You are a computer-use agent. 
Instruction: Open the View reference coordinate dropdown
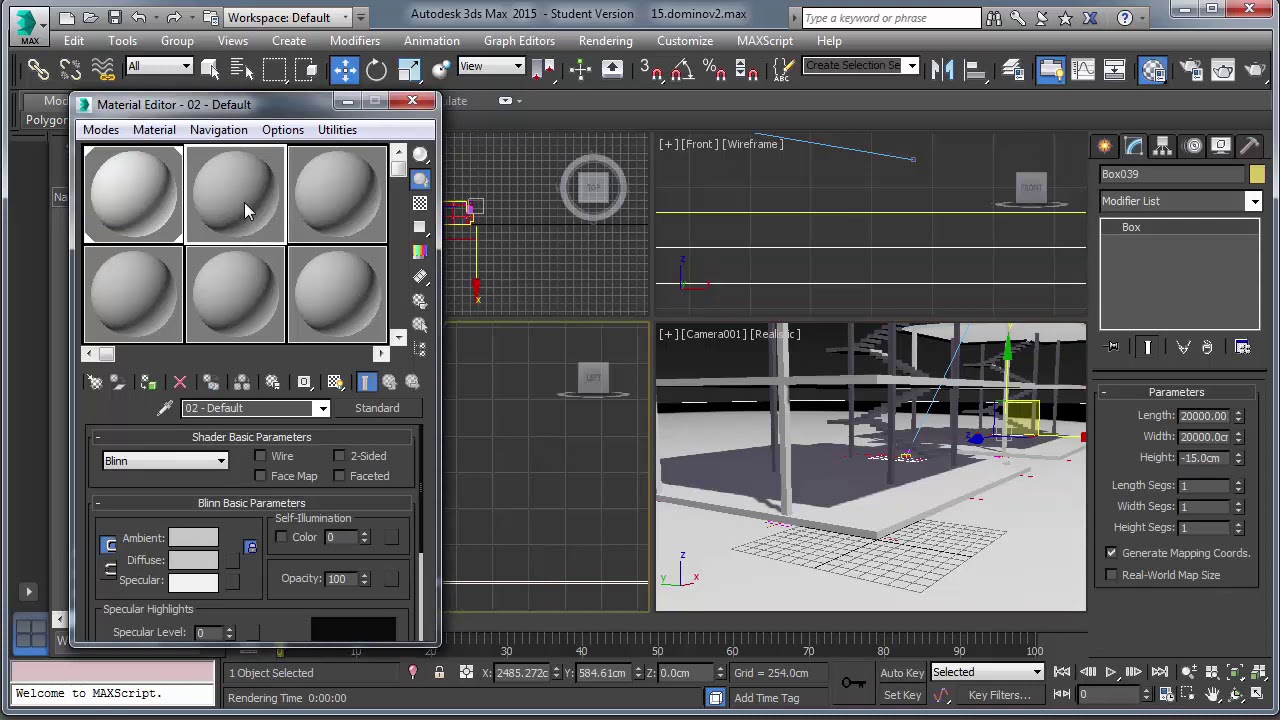(x=491, y=67)
